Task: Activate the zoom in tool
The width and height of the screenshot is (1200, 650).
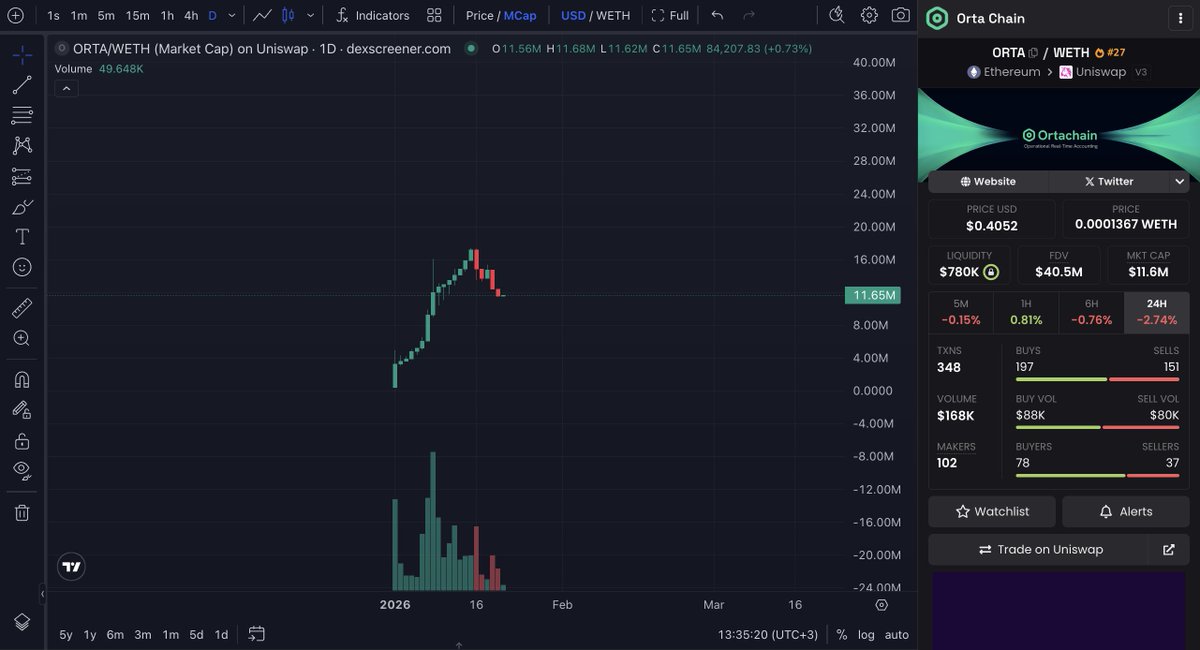Action: click(22, 338)
